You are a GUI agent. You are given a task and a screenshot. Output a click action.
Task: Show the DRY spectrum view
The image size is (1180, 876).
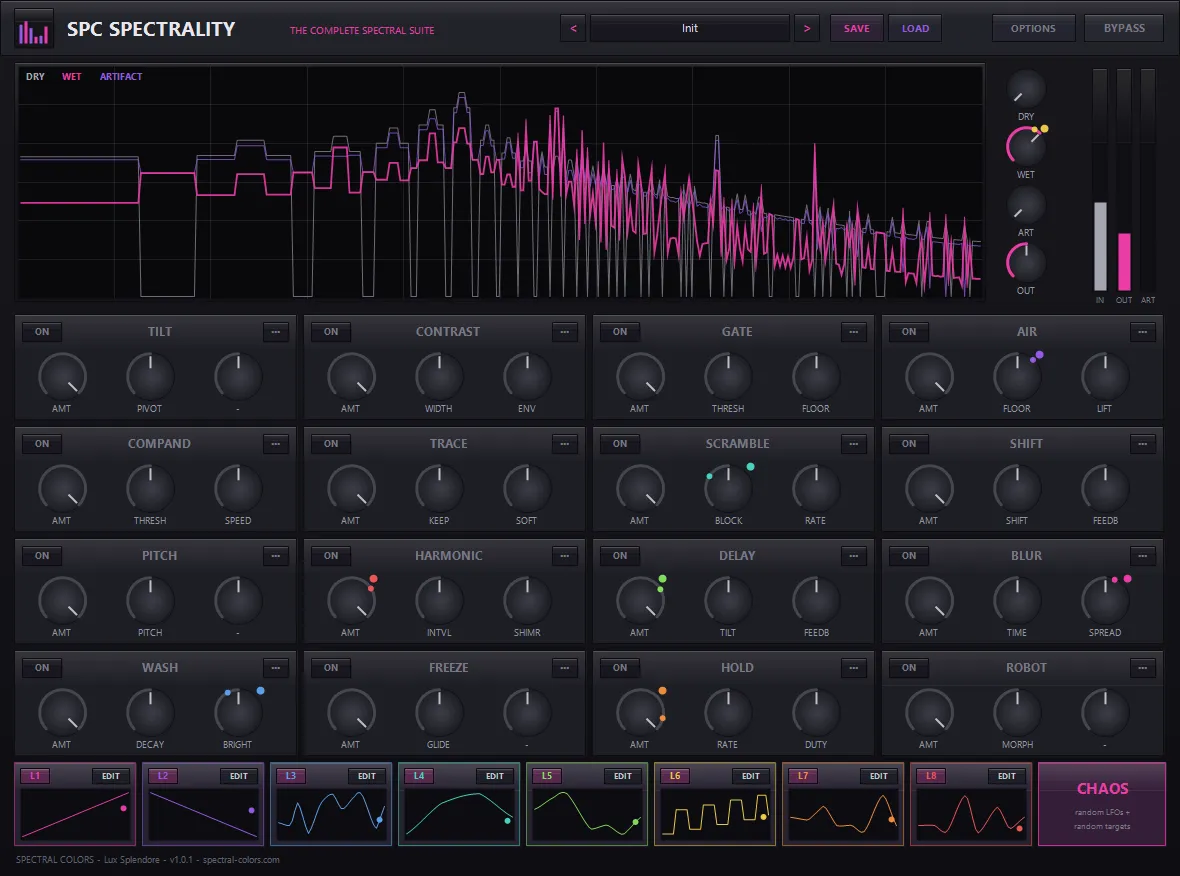pos(35,77)
